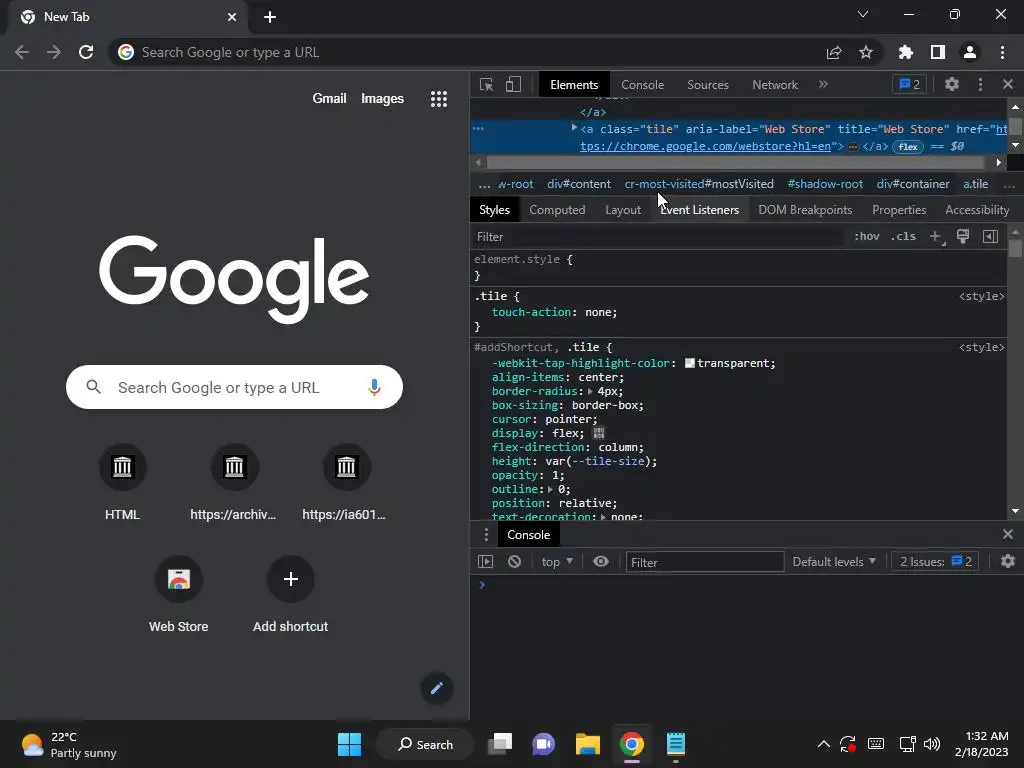Open the Chrome extensions puzzle icon
1024x768 pixels.
coord(905,52)
